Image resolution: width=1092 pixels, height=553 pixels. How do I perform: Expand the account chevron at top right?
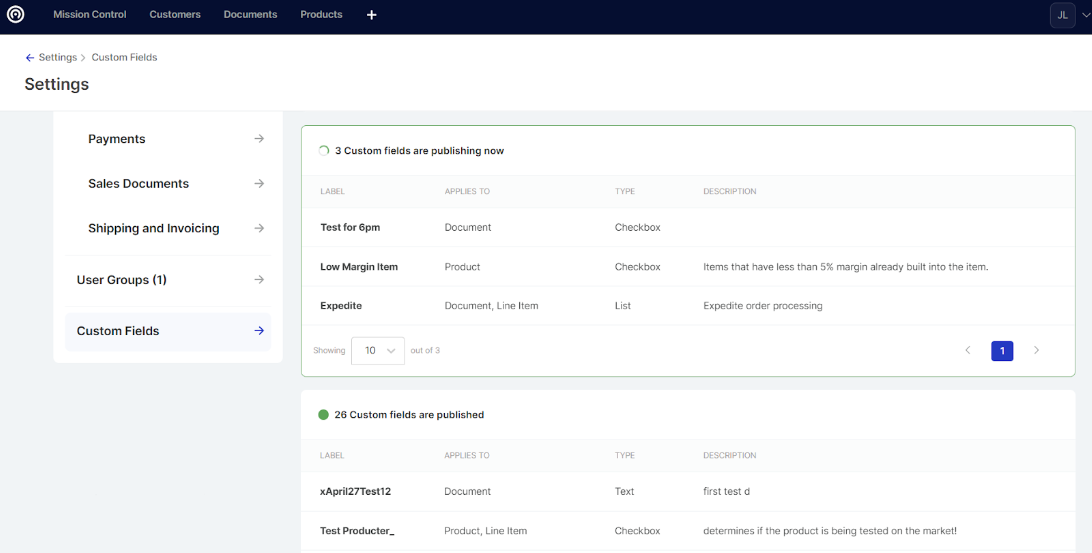tap(1085, 15)
